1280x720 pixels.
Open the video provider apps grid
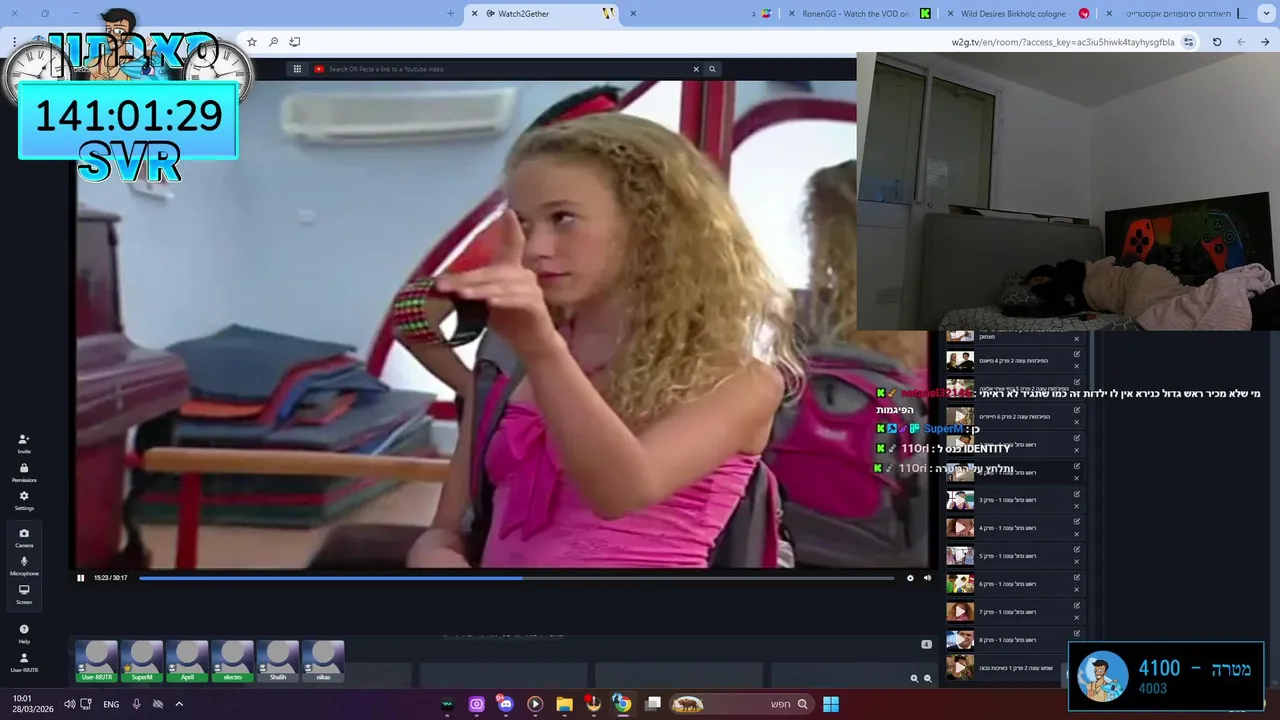tap(297, 69)
